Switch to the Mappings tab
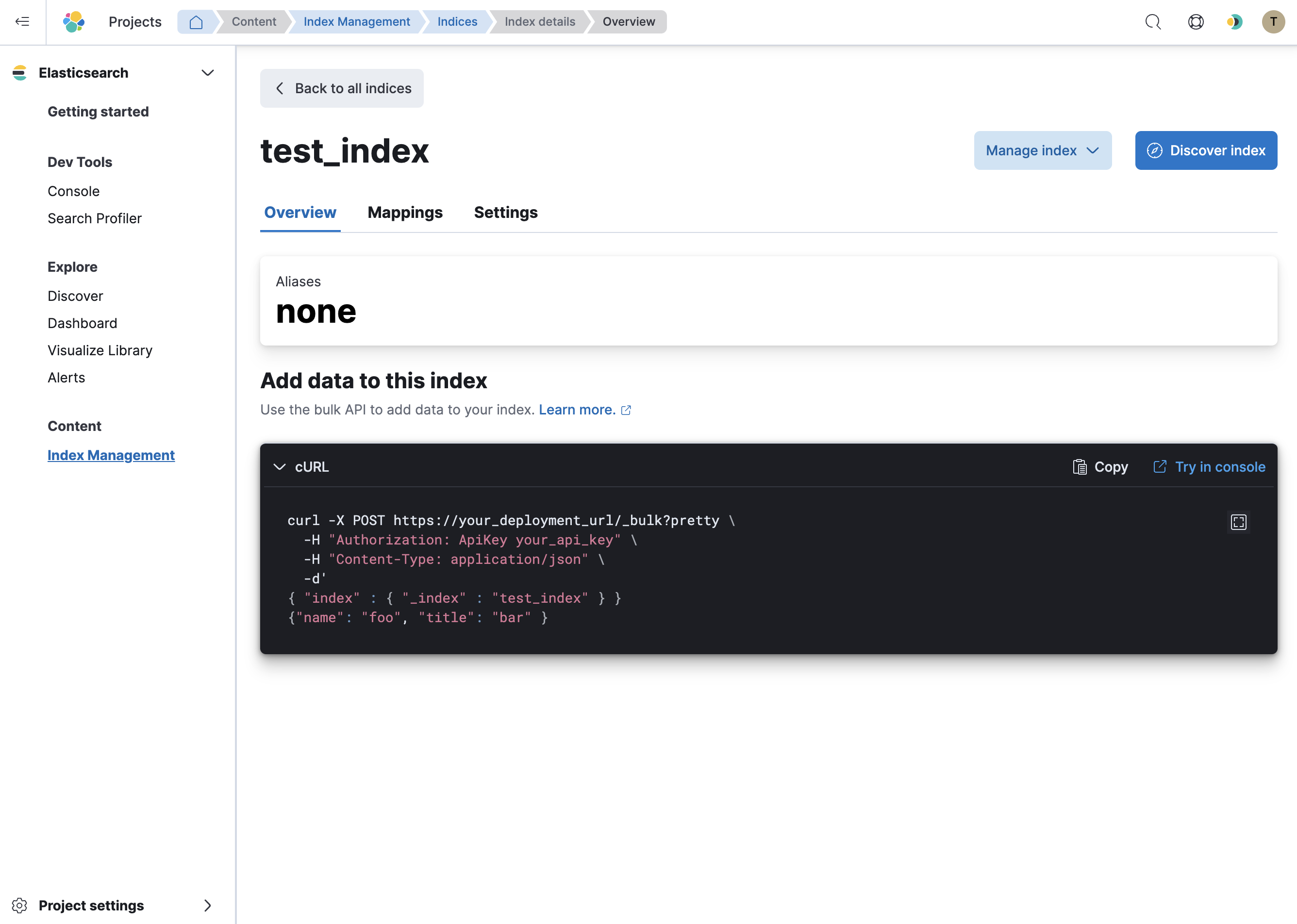 [405, 212]
